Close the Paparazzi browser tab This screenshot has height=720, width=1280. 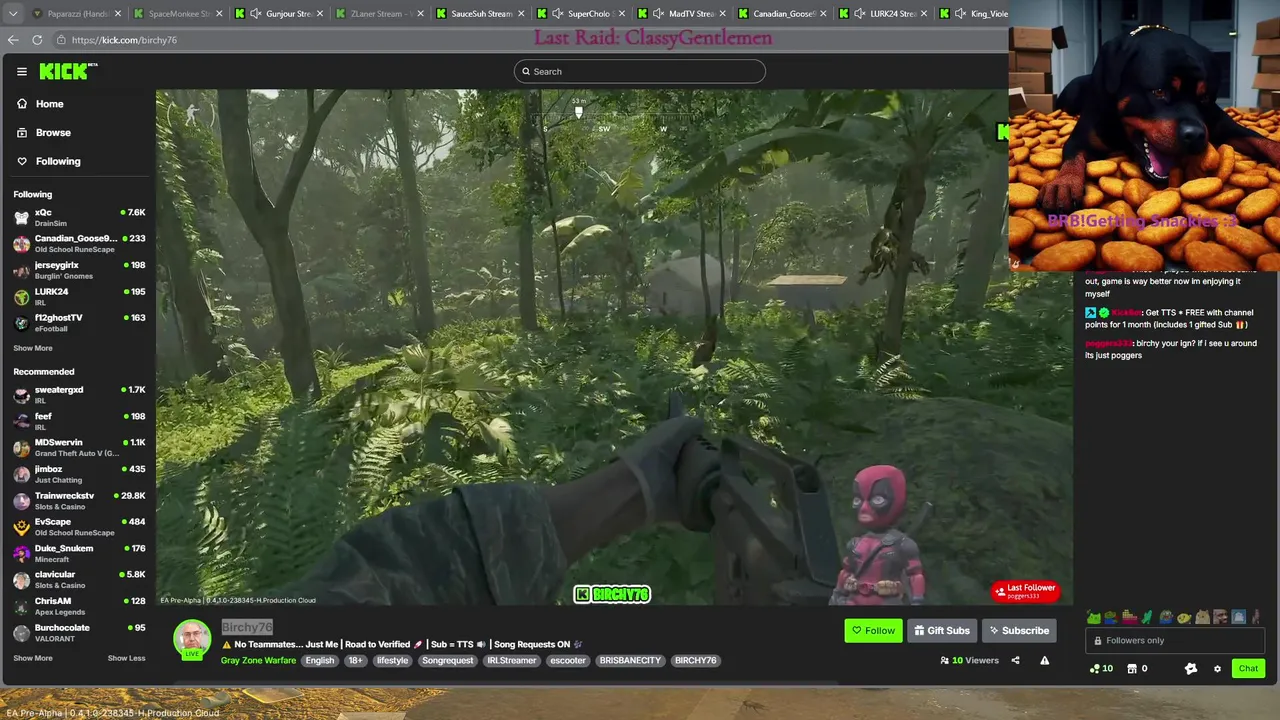click(118, 14)
